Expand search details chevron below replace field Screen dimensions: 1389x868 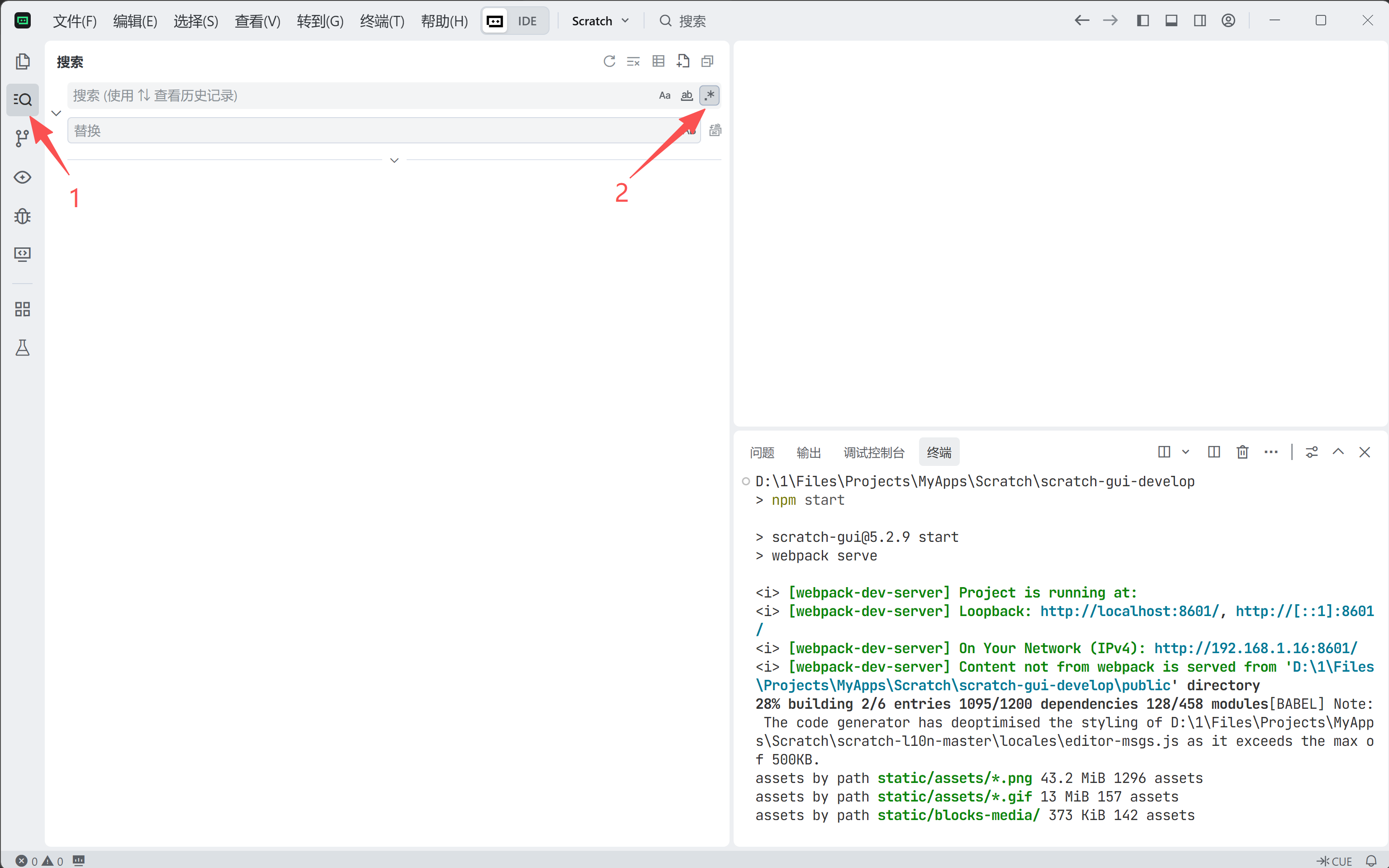(x=394, y=160)
